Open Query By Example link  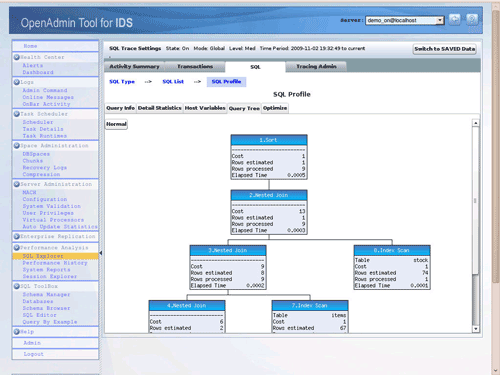click(x=50, y=322)
